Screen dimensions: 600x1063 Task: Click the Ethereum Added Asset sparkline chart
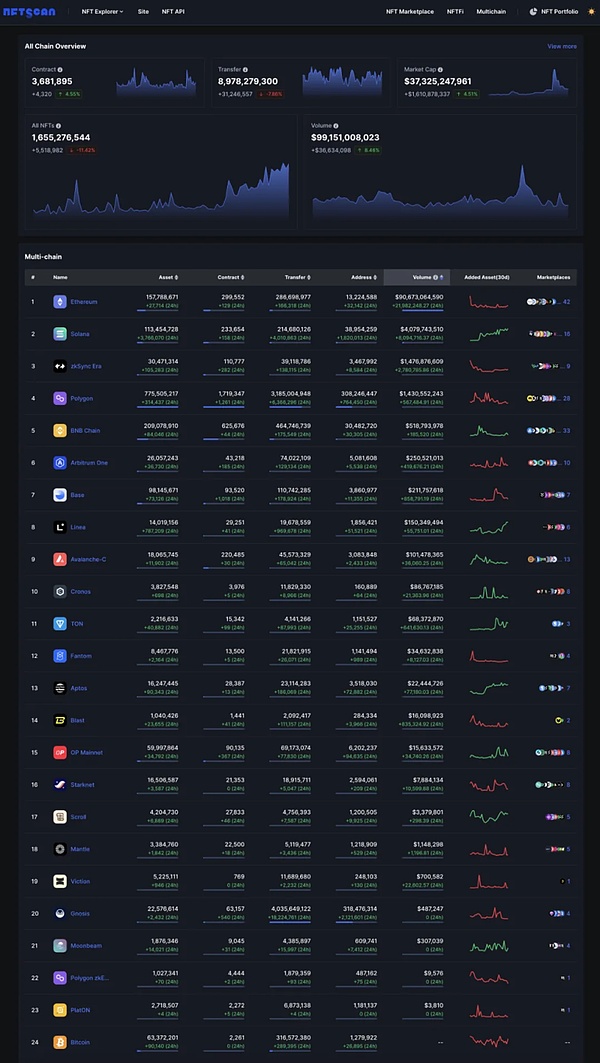tap(489, 302)
